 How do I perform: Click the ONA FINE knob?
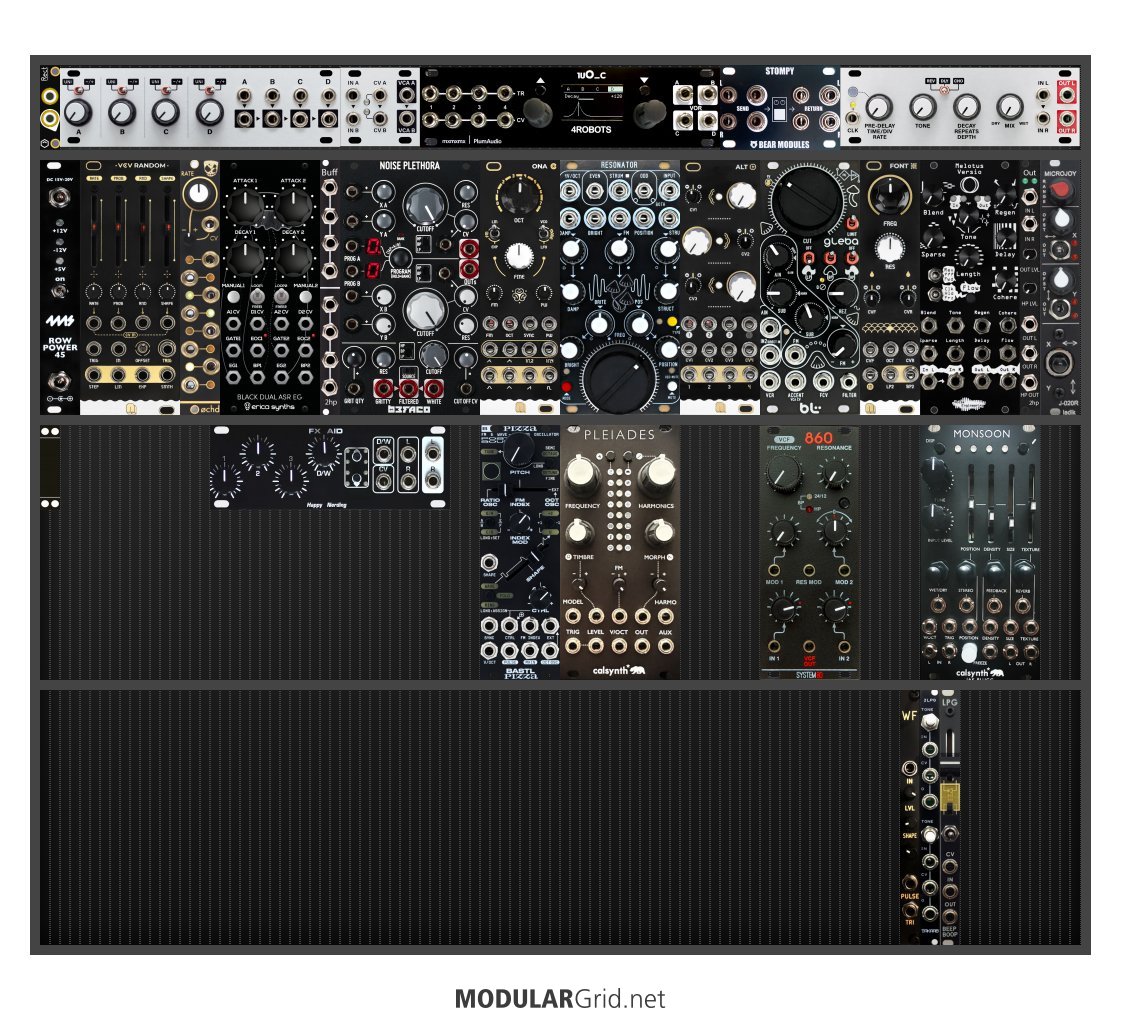(x=519, y=257)
